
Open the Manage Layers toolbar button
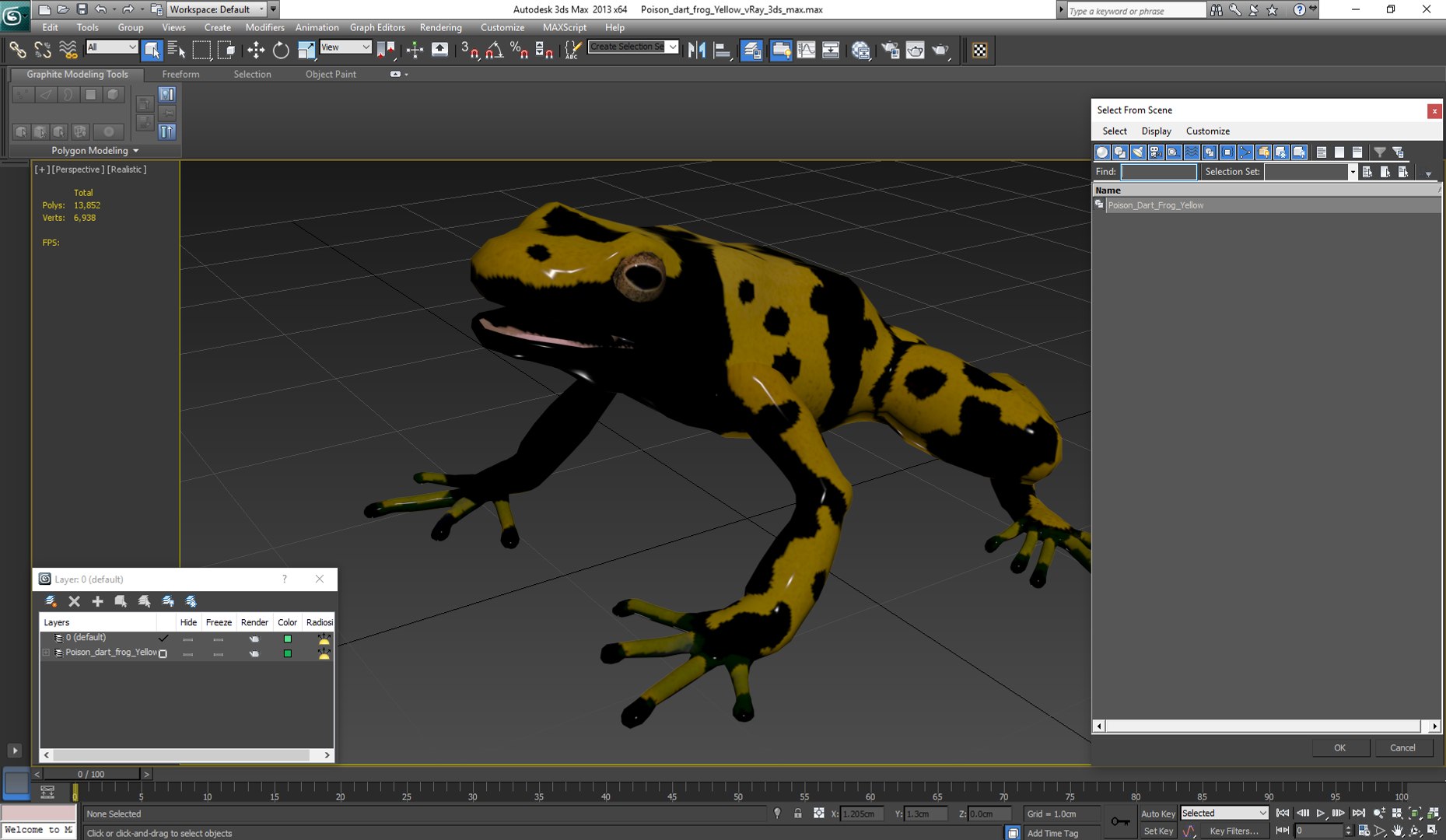[751, 50]
